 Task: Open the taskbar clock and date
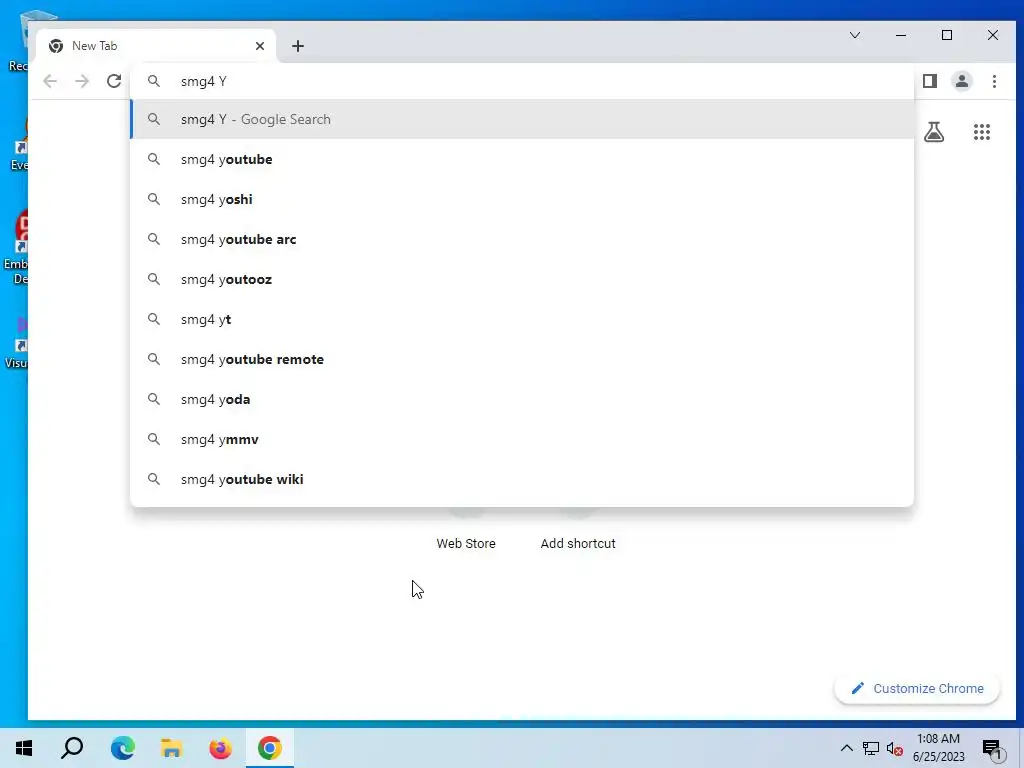[938, 748]
